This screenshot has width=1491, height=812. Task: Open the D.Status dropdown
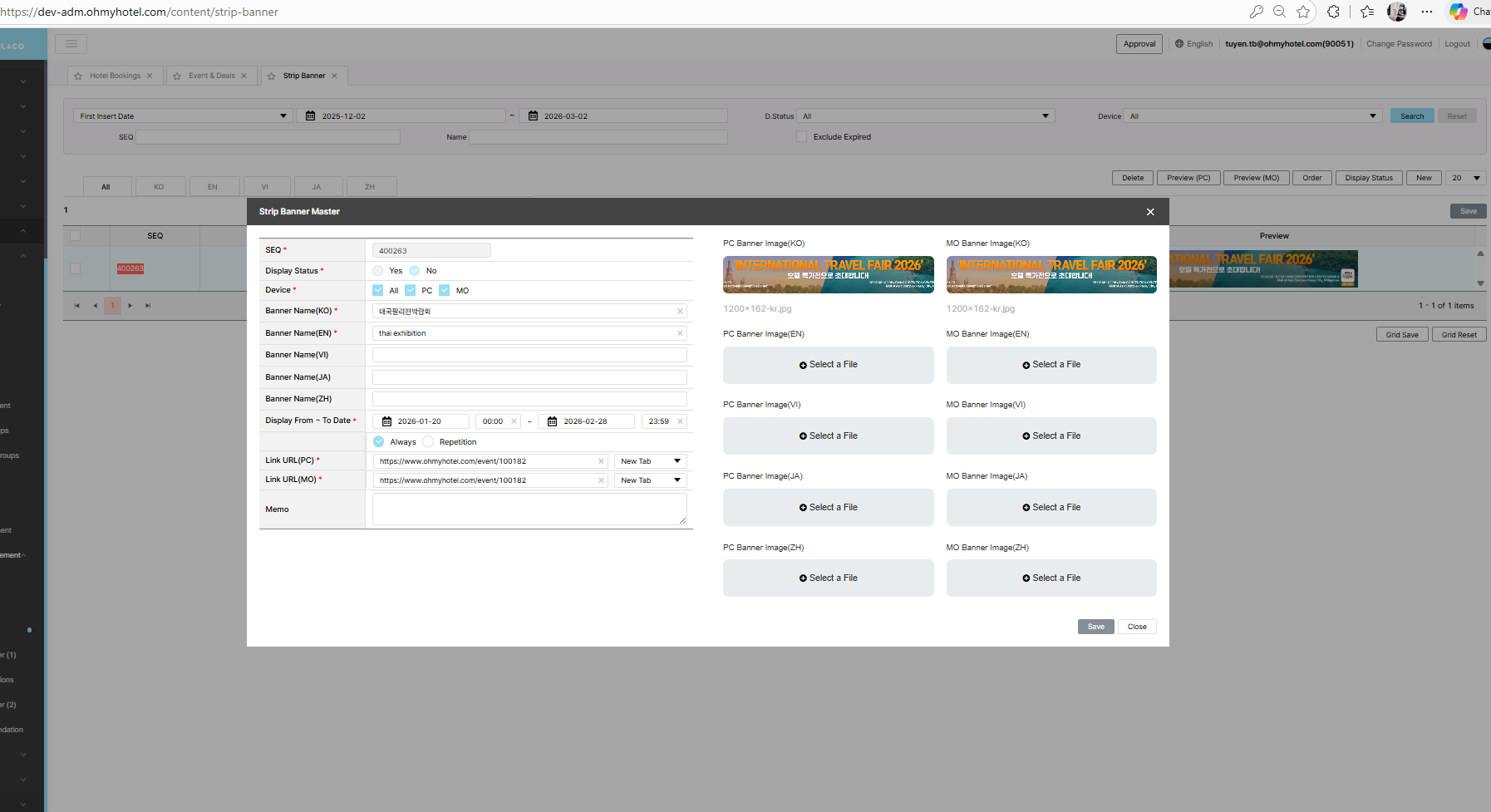point(926,116)
